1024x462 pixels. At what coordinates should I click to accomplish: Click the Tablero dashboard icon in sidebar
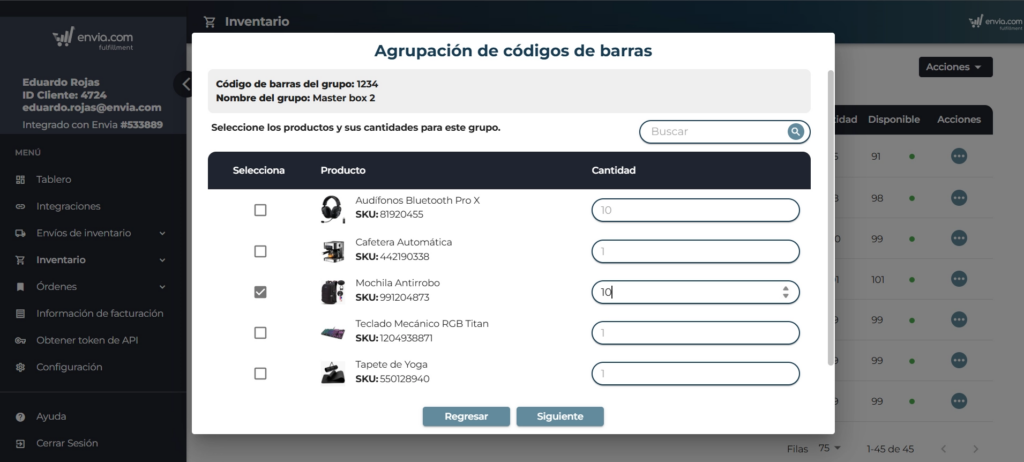[x=21, y=180]
